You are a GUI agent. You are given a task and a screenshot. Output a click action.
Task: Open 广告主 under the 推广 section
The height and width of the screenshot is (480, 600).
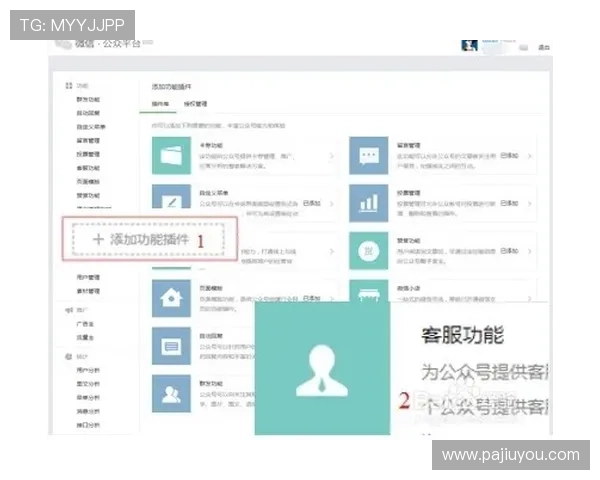click(85, 324)
